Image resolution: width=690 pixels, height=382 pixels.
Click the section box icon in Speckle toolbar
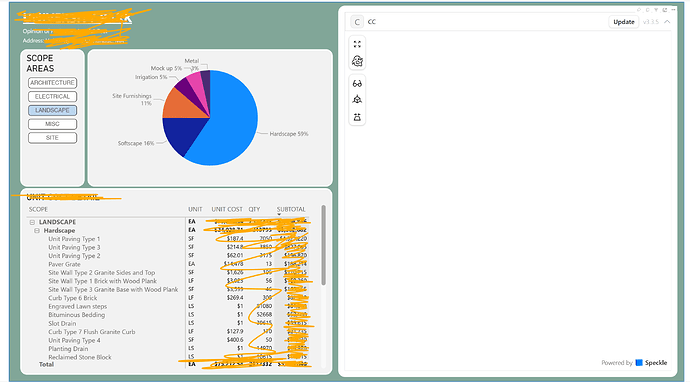coord(357,117)
